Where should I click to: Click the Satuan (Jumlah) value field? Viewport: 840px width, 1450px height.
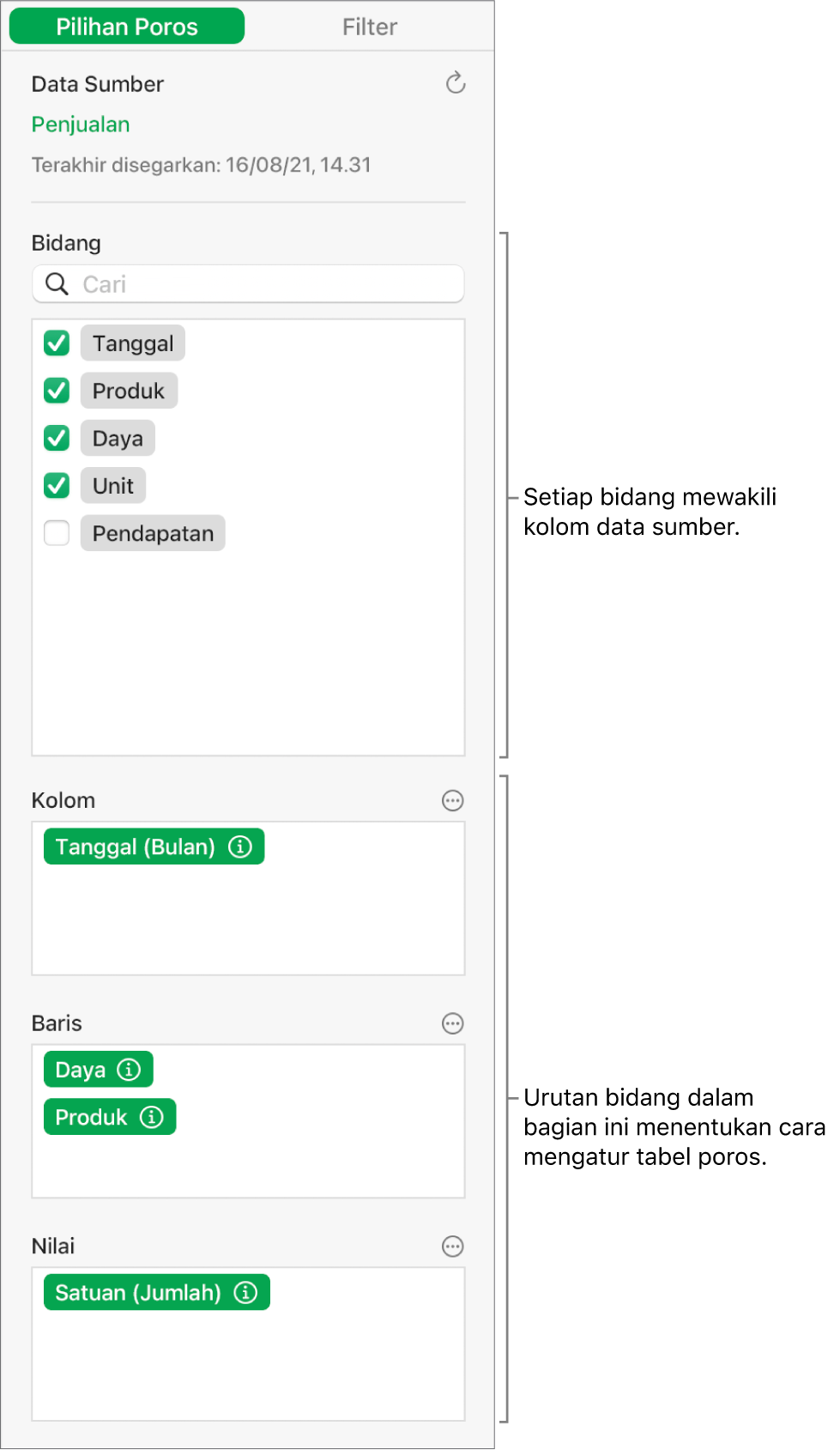tap(137, 1293)
